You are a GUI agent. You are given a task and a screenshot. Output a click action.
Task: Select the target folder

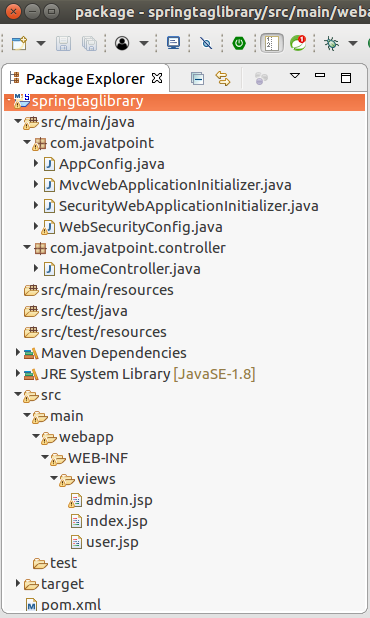pos(62,584)
